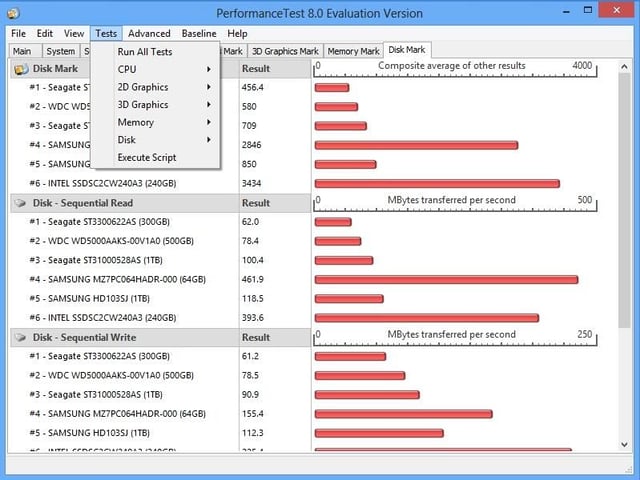Viewport: 640px width, 480px height.
Task: Switch to the System tab
Action: coord(60,51)
